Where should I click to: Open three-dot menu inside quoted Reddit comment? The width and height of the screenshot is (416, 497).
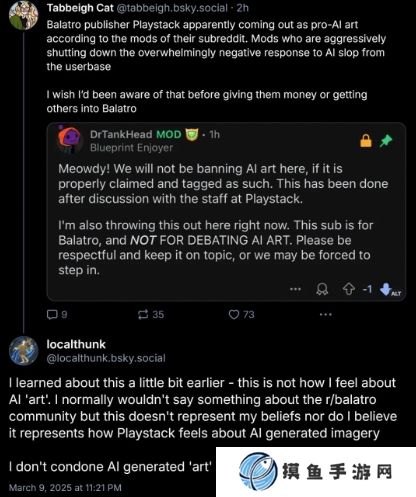coord(295,289)
